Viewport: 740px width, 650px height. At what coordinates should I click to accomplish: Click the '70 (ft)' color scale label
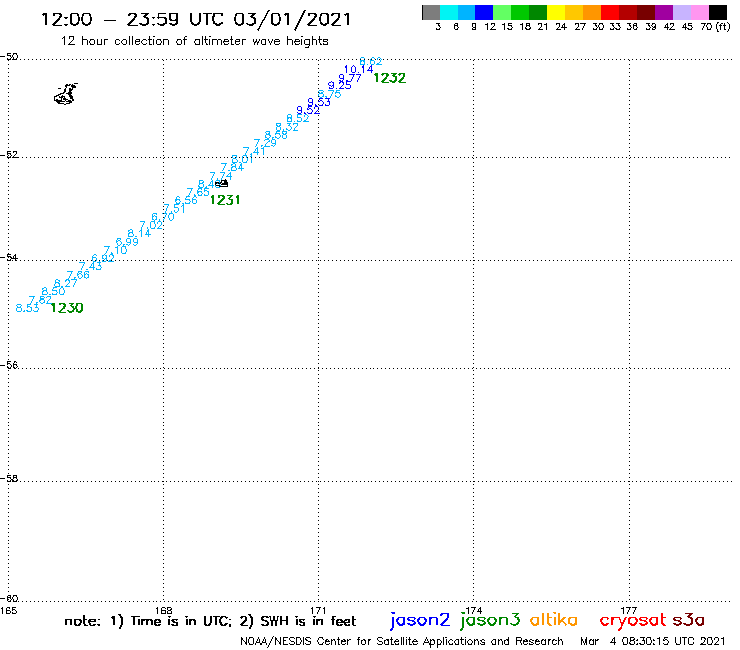(x=715, y=27)
